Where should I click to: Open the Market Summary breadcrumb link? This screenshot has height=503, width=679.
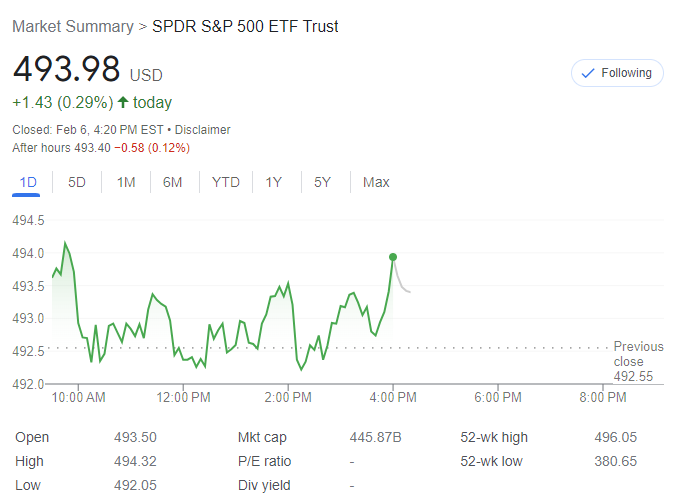[72, 26]
